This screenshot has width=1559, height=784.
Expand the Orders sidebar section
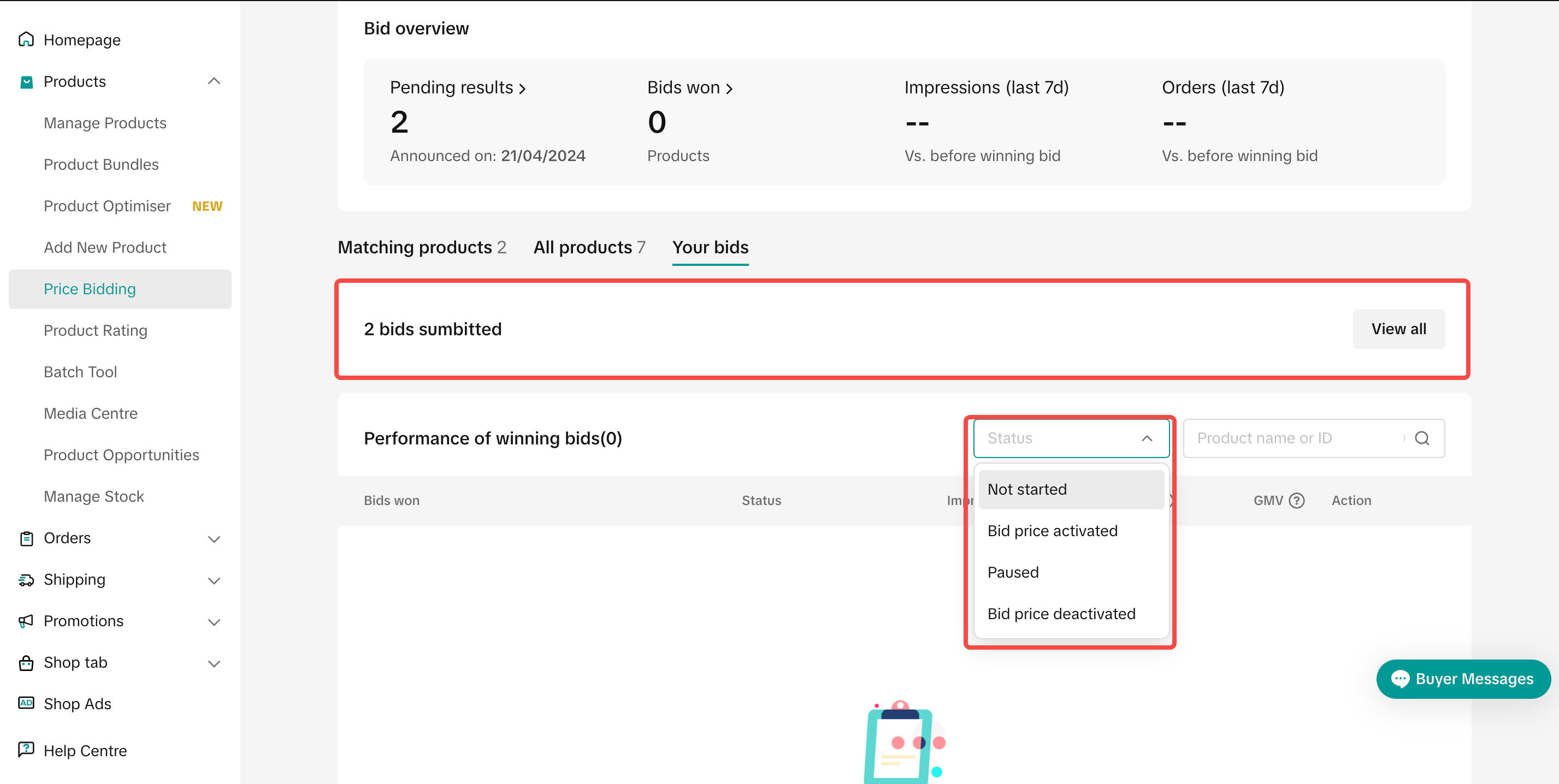tap(214, 538)
